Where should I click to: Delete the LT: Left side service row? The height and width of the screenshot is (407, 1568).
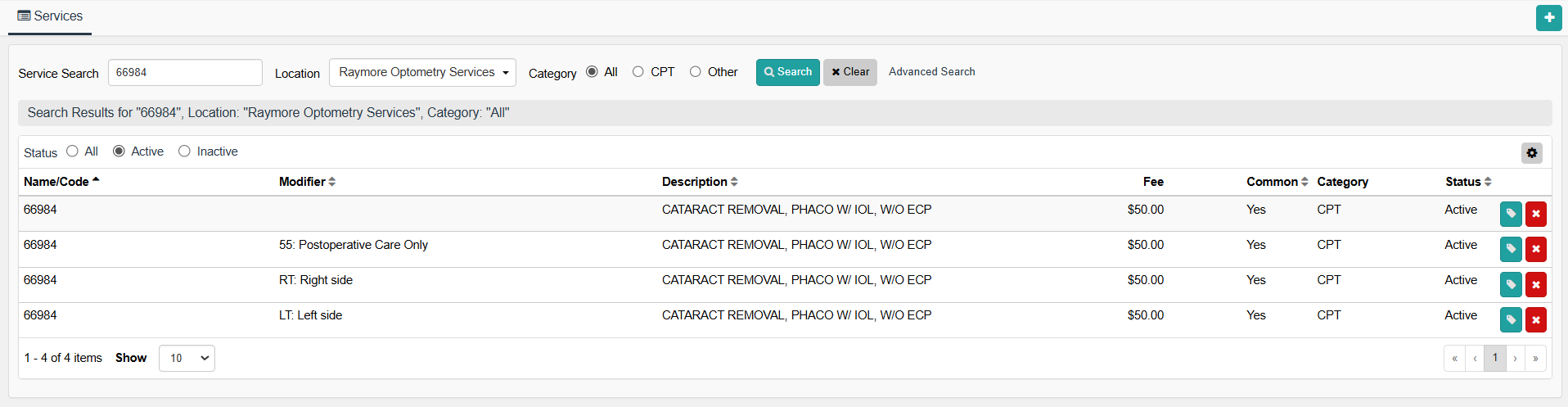pos(1535,319)
